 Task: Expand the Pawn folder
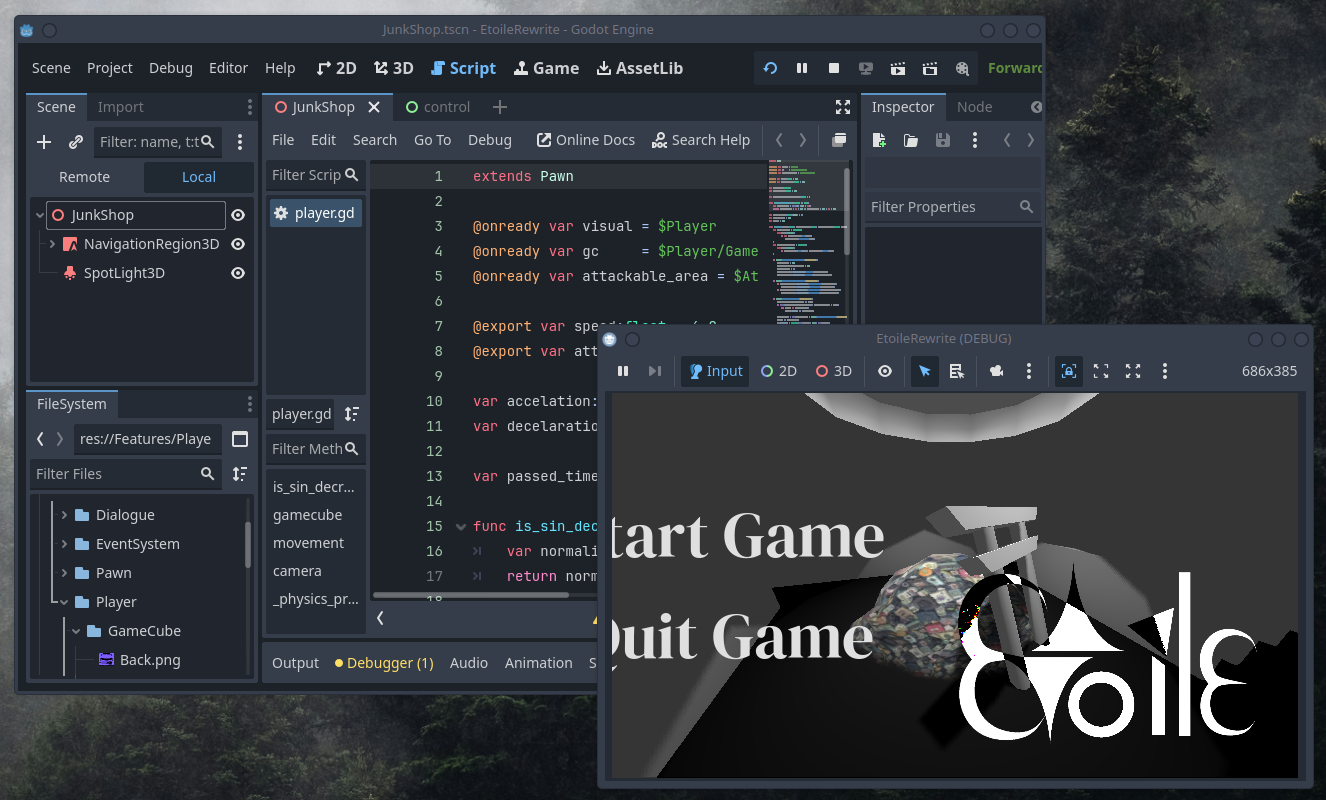click(x=64, y=573)
